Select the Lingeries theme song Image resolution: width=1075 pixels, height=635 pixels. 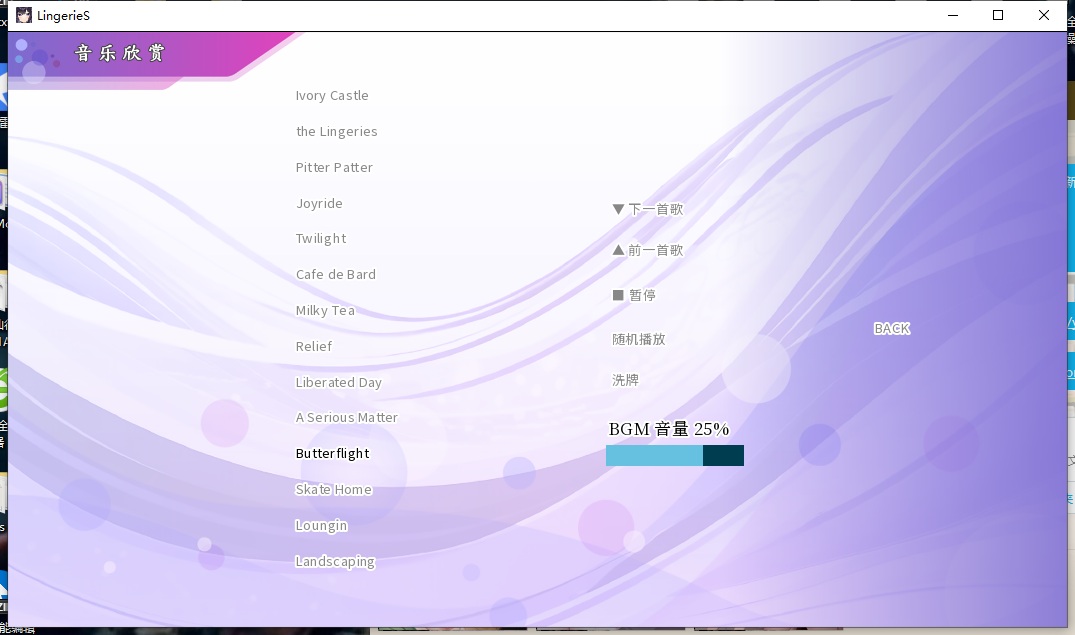pyautogui.click(x=335, y=131)
